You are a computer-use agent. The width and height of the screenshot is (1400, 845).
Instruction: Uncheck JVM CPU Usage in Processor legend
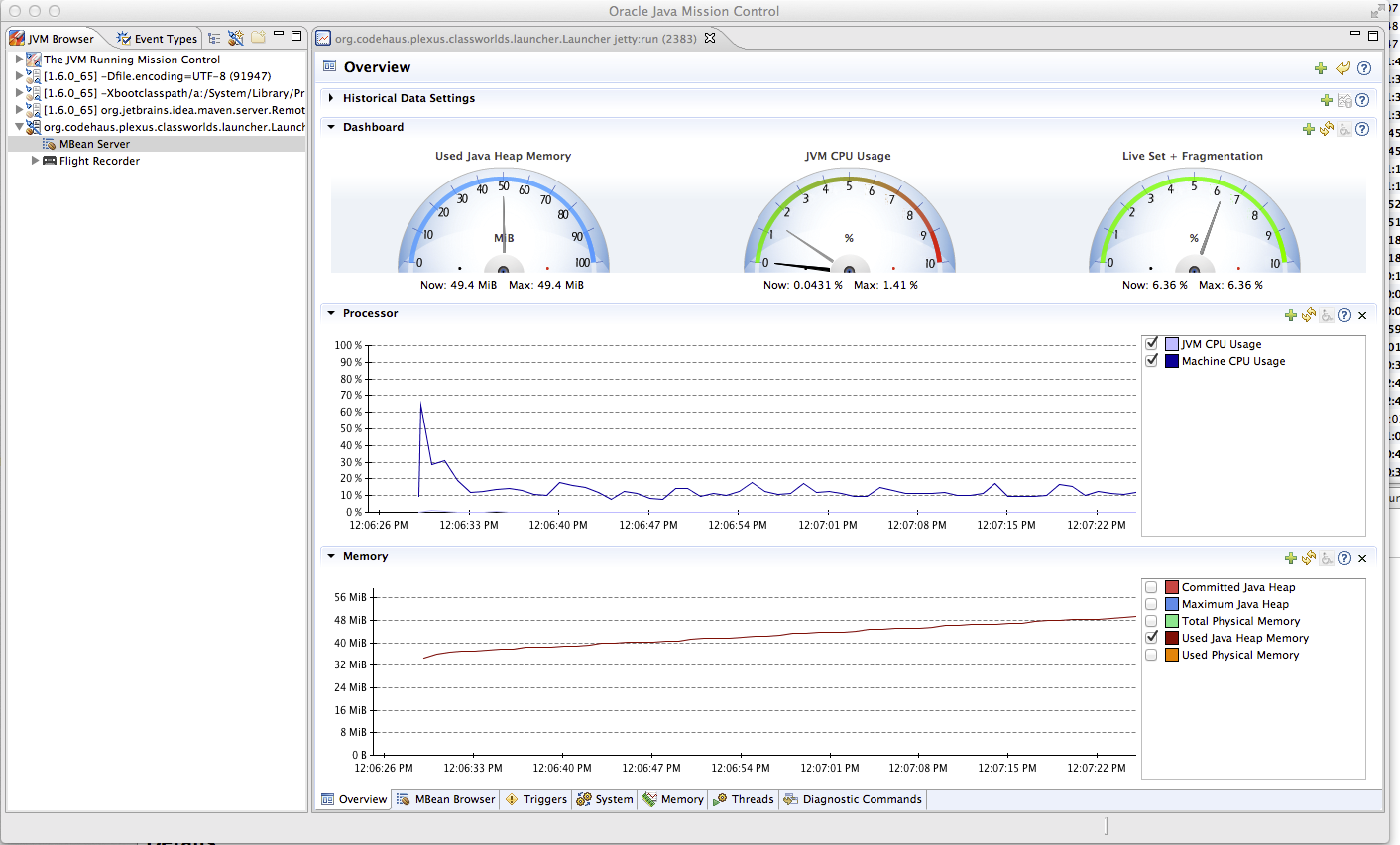pyautogui.click(x=1151, y=343)
